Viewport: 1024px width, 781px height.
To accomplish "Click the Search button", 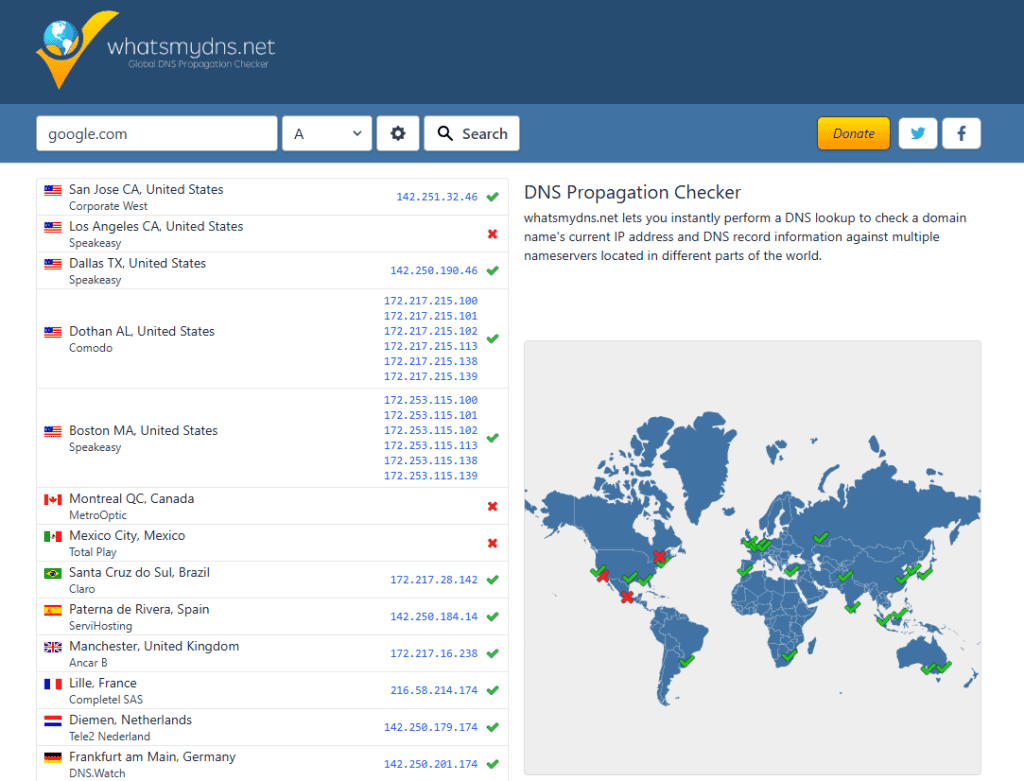I will point(472,133).
